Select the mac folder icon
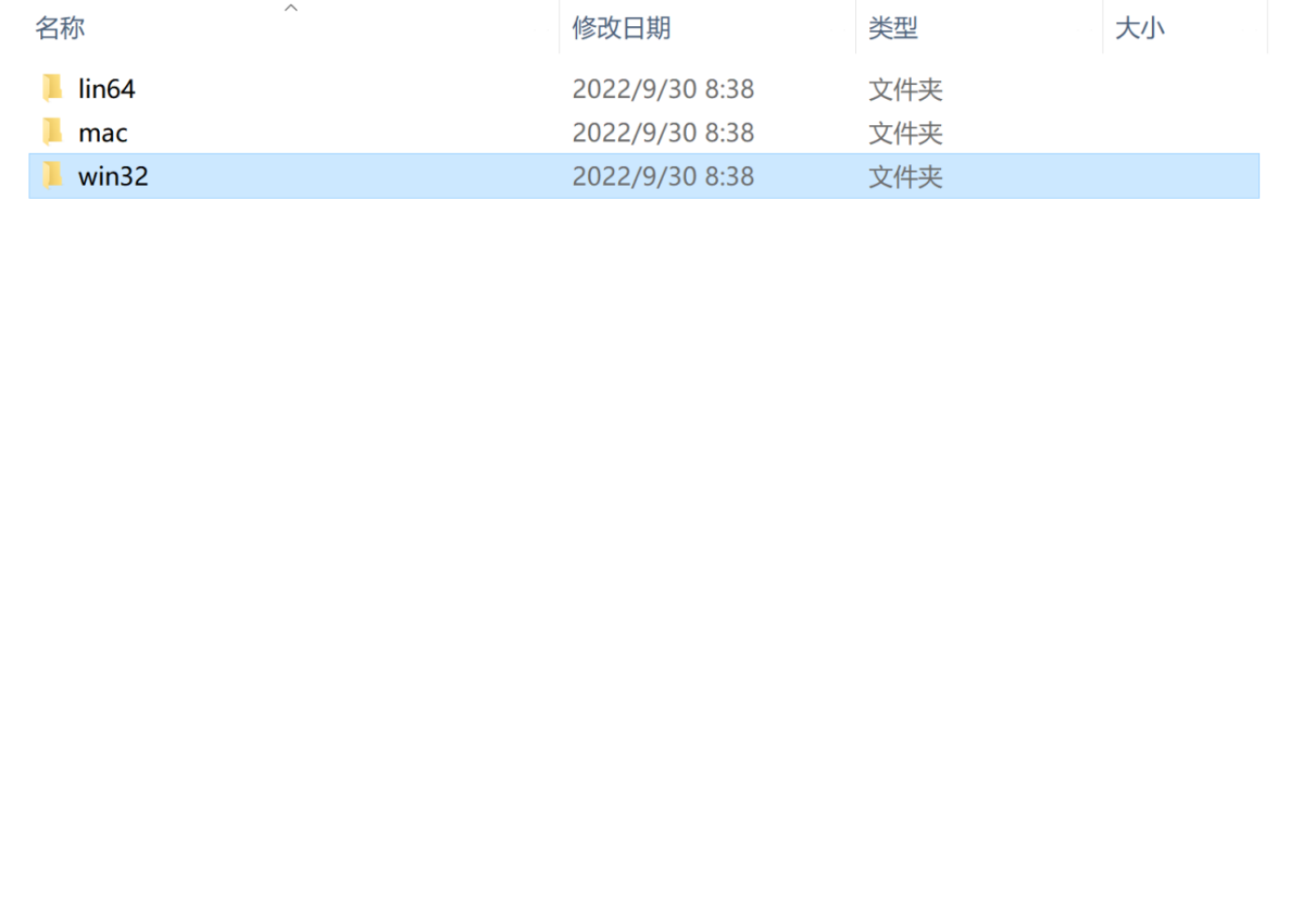The width and height of the screenshot is (1291, 924). tap(52, 132)
